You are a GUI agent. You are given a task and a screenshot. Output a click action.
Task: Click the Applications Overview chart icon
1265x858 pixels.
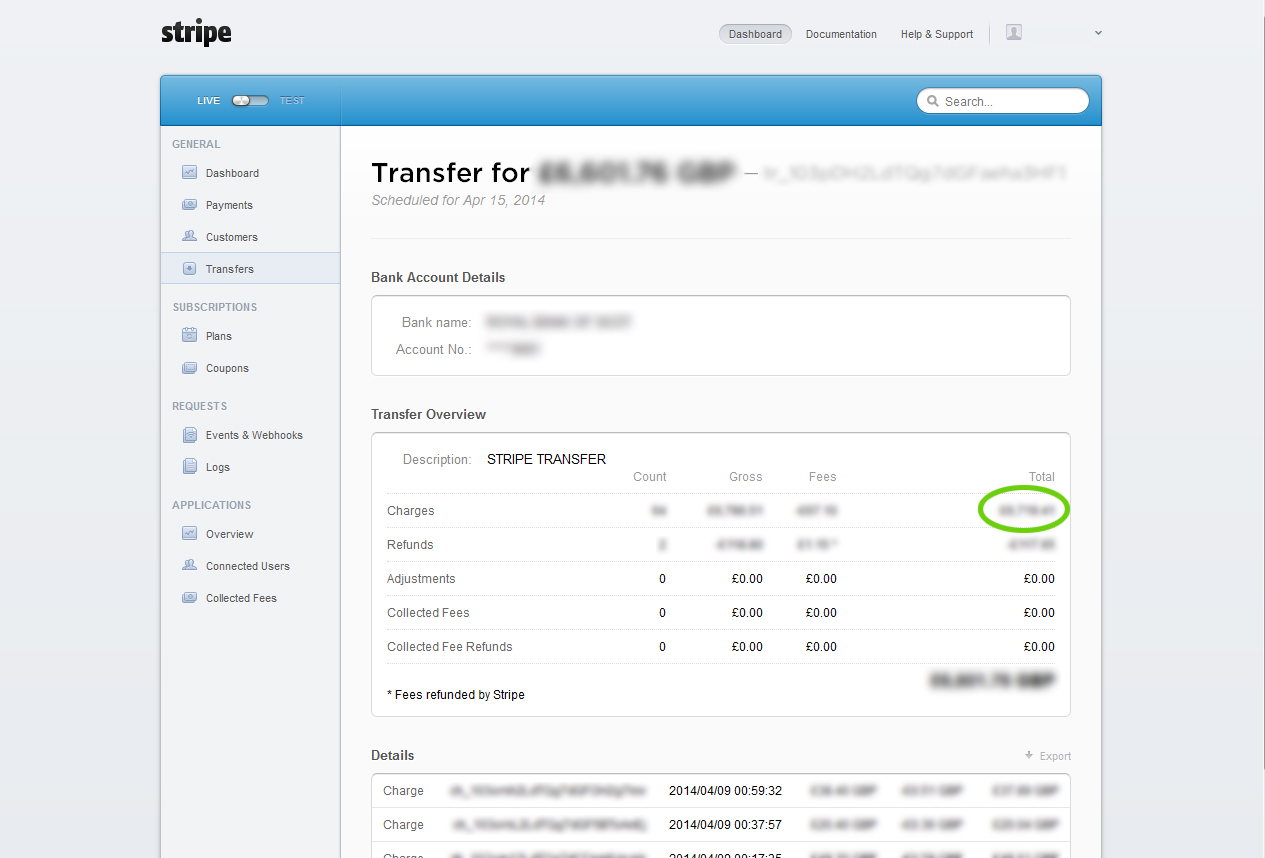(189, 533)
